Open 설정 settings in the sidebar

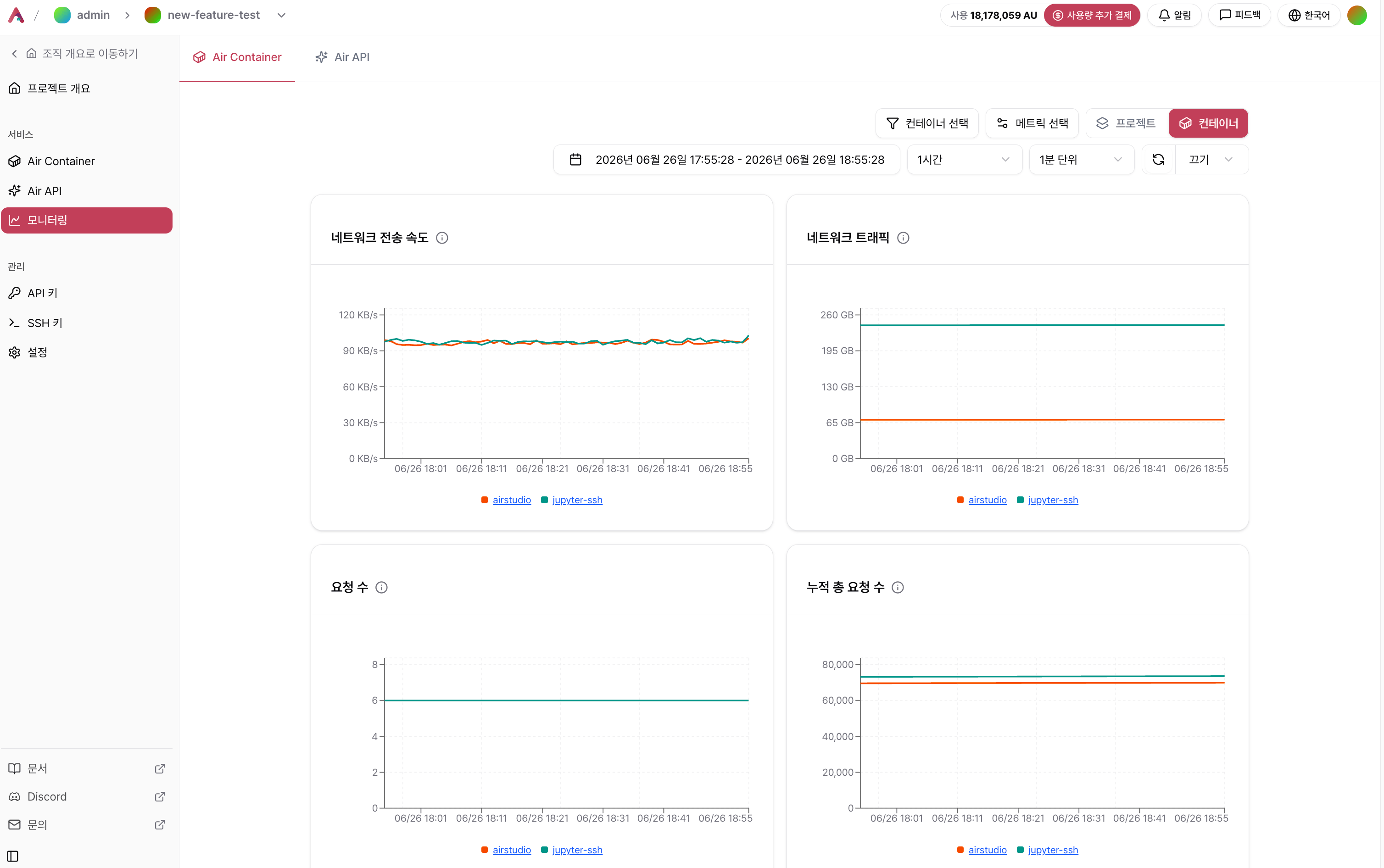pos(87,352)
